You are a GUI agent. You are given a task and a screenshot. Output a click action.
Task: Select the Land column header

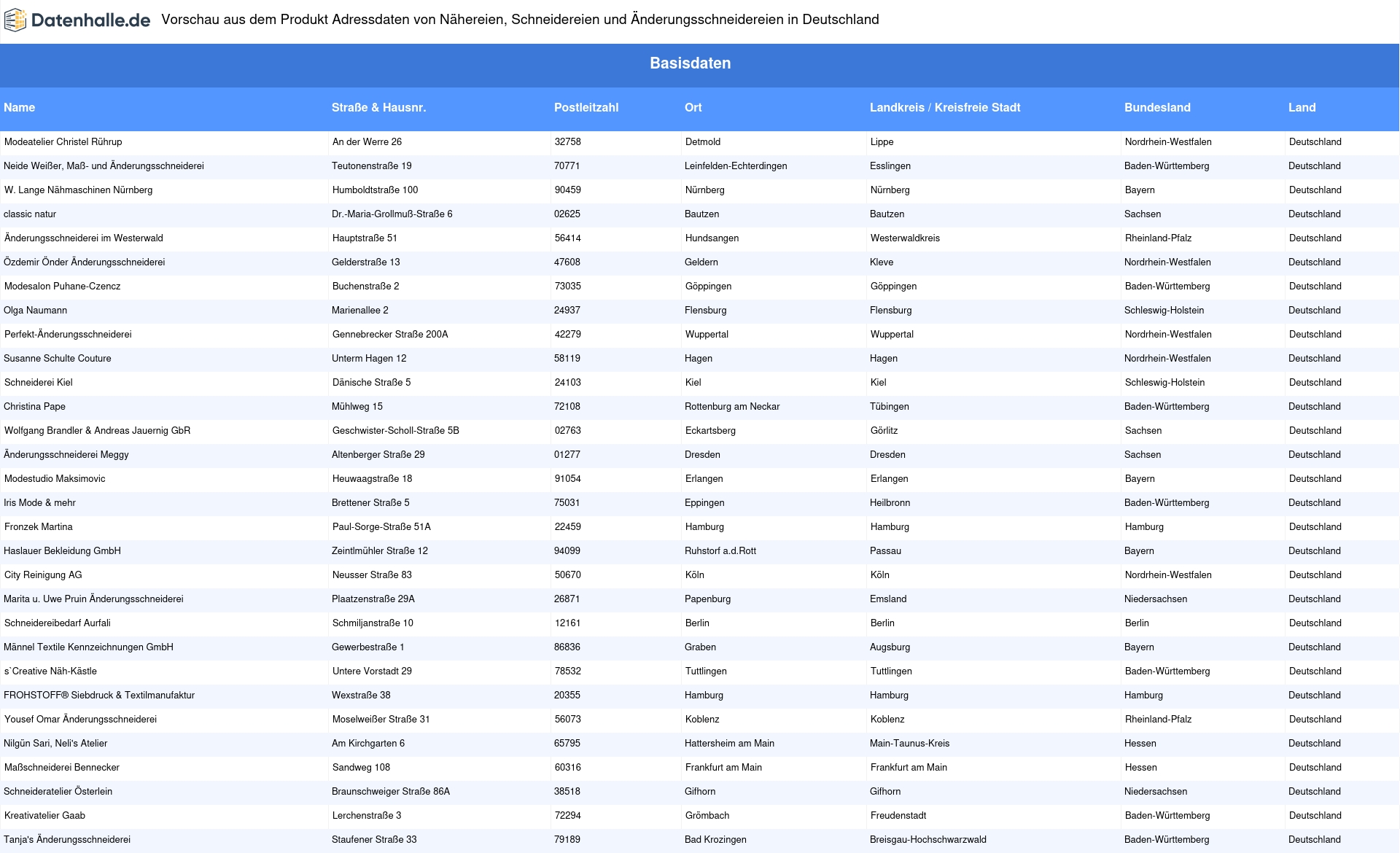[x=1302, y=107]
